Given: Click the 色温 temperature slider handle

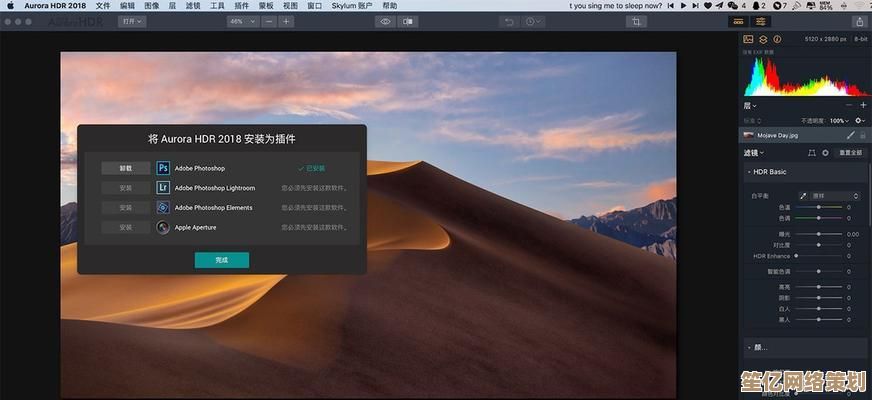Looking at the screenshot, I should 819,207.
